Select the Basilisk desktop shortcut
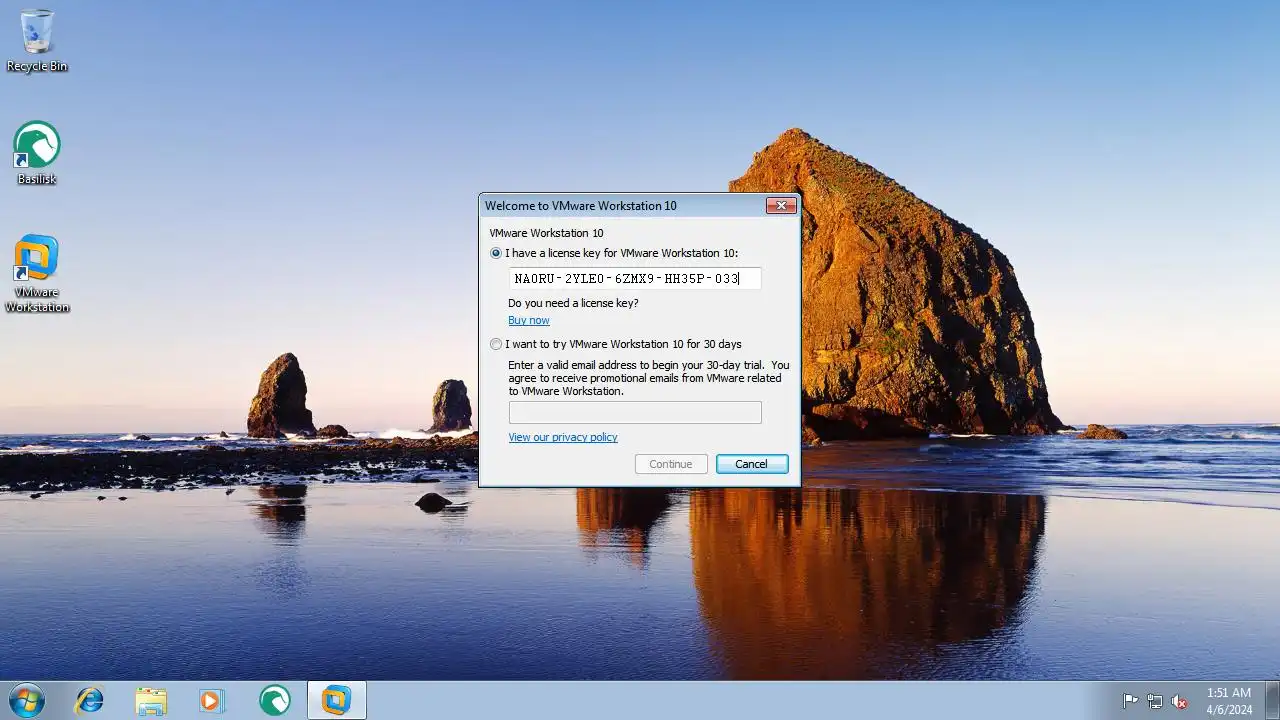The image size is (1280, 720). pos(37,153)
